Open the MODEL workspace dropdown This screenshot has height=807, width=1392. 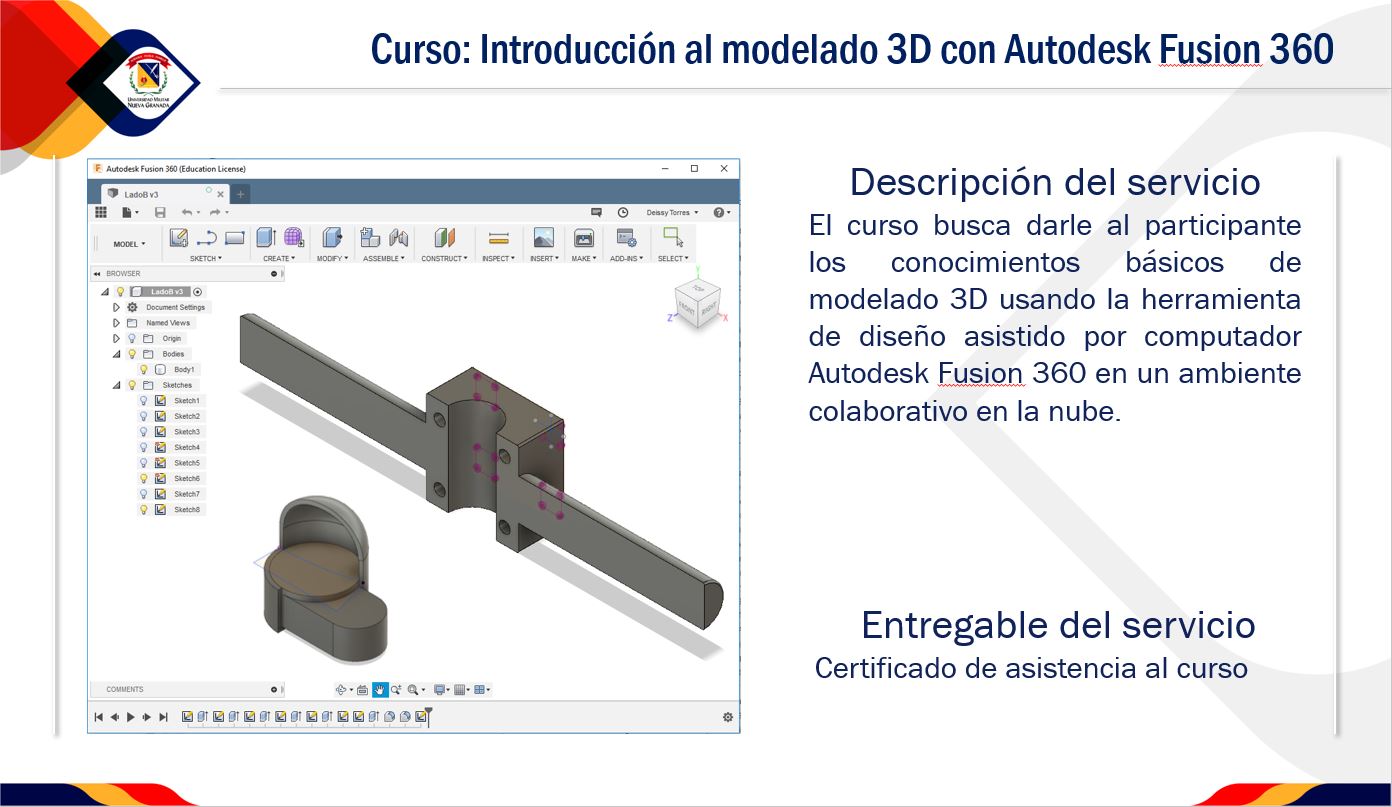[x=129, y=244]
